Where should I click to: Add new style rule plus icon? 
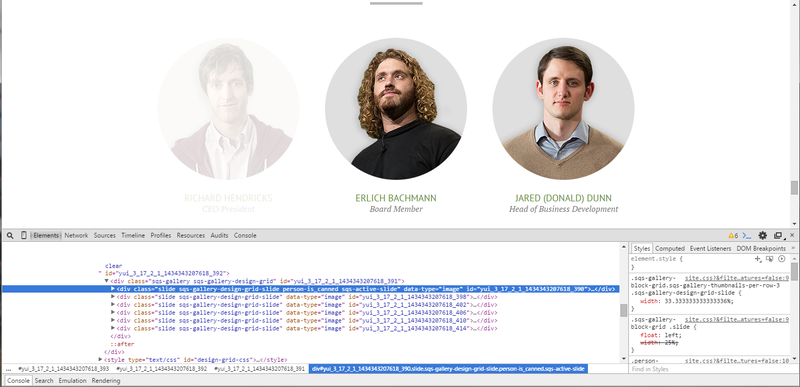click(x=758, y=259)
